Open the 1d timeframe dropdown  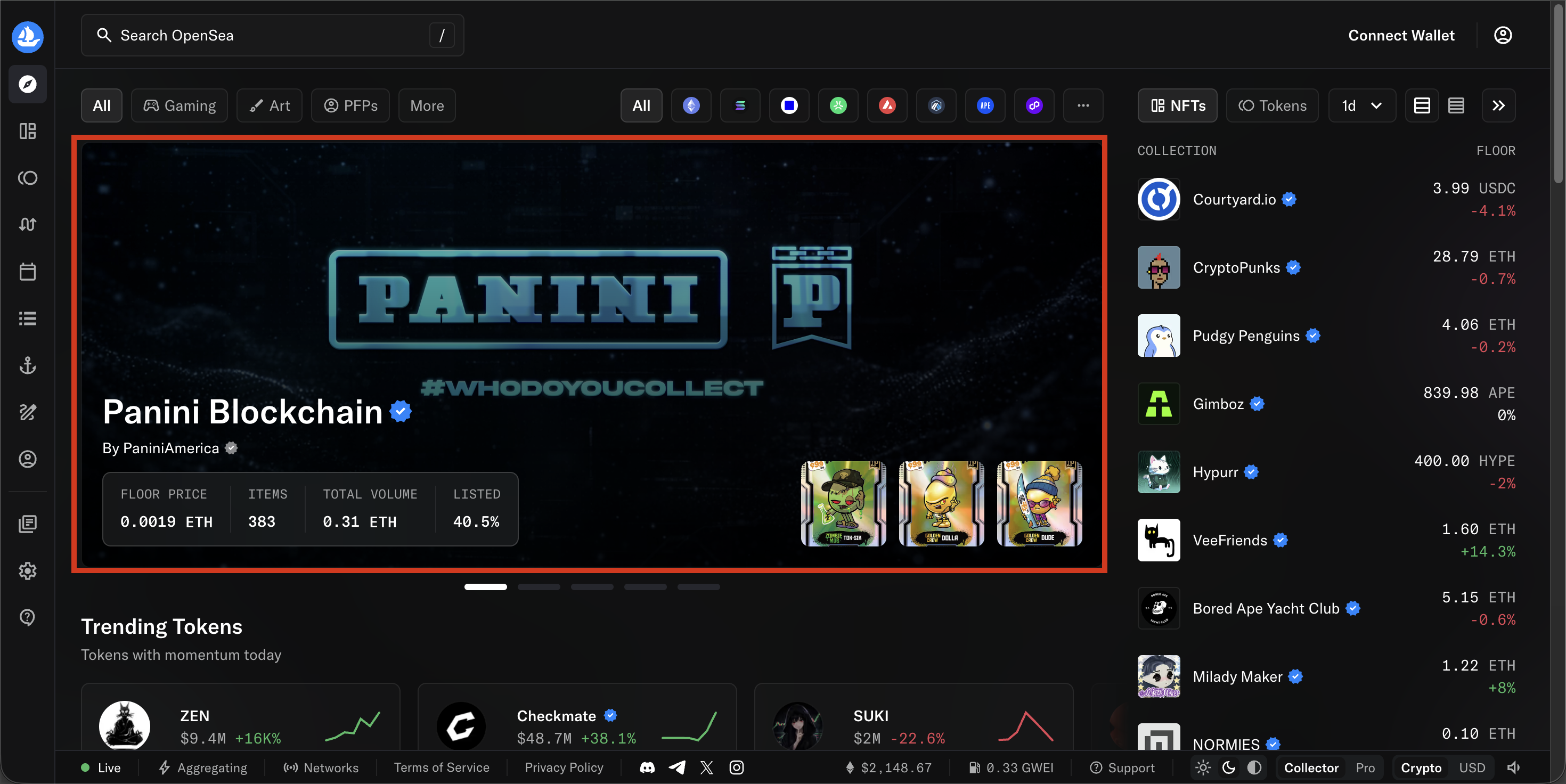(x=1362, y=105)
